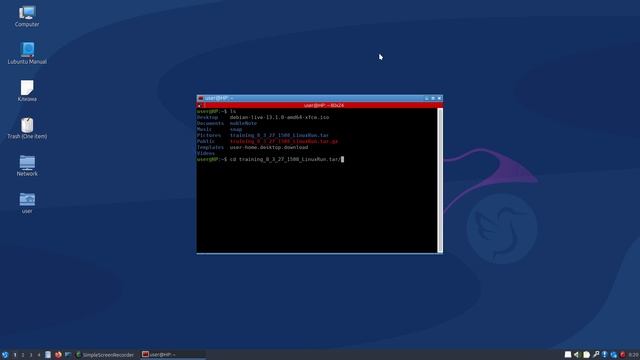Switch to virtual desktop 2
The width and height of the screenshot is (640, 360).
point(23,355)
